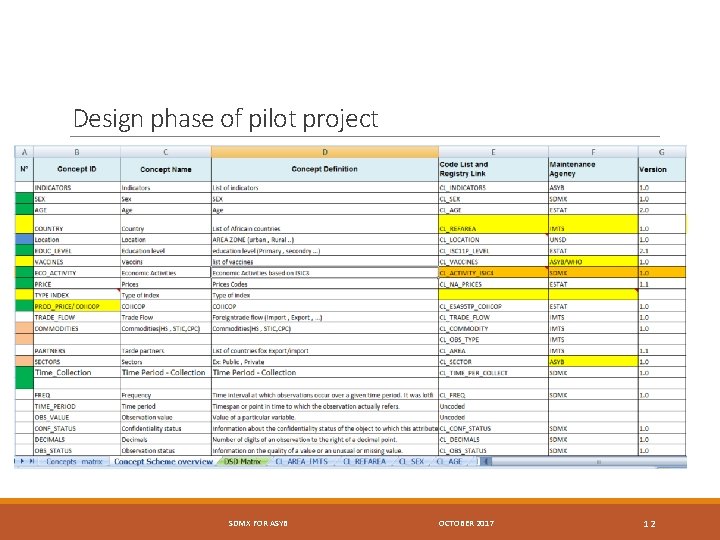Select the PARTNERS concept ID cell

[x=77, y=350]
